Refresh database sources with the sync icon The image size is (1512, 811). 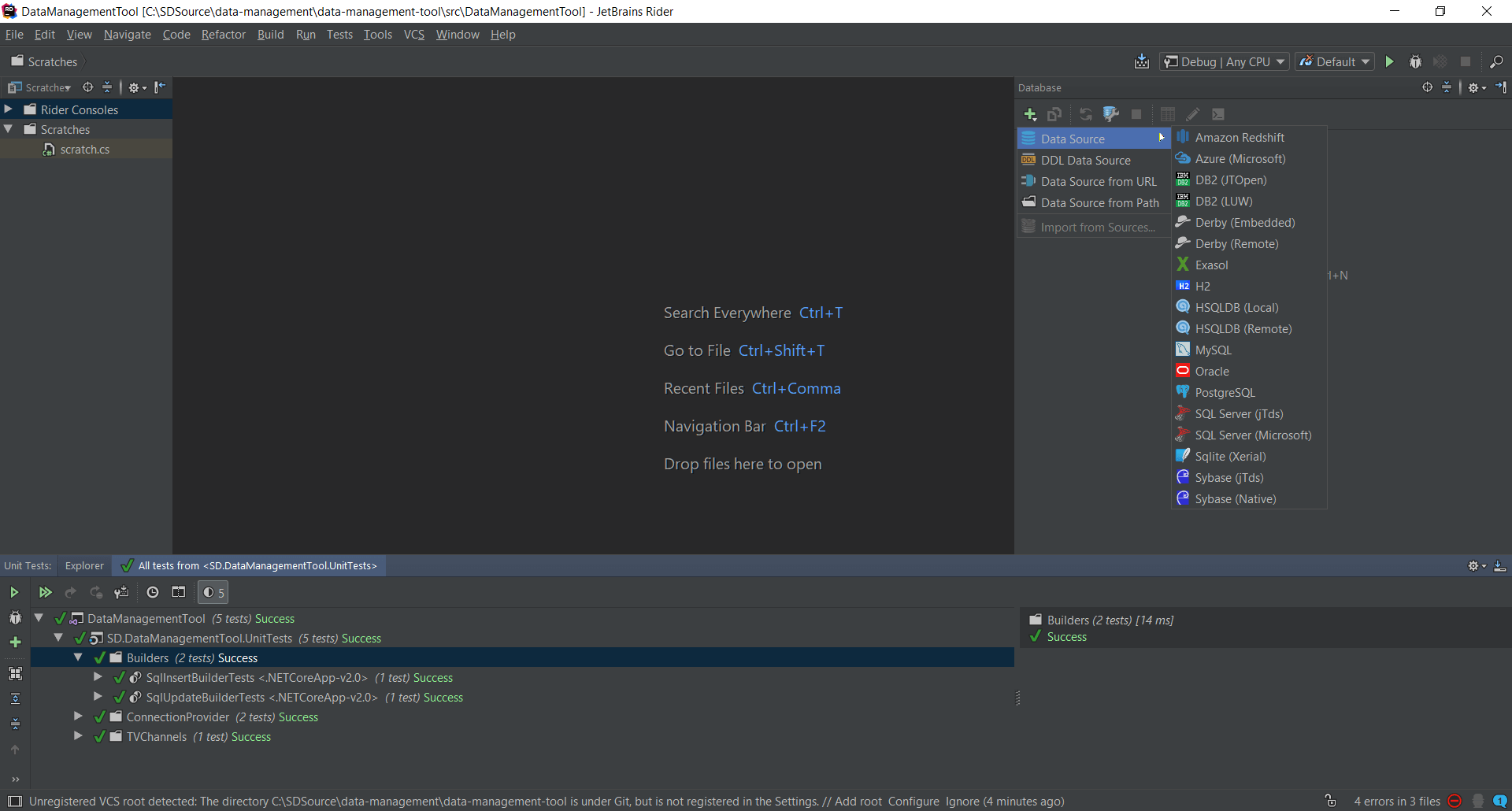pyautogui.click(x=1085, y=114)
